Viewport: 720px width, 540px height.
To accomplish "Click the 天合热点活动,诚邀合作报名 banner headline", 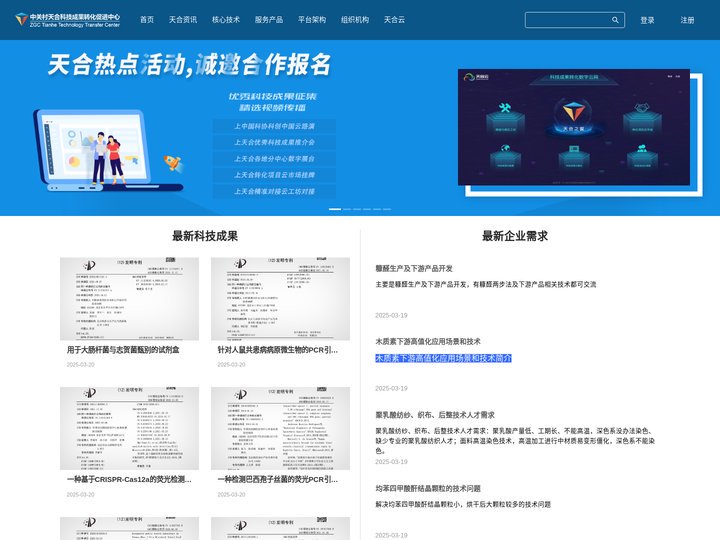I will (x=189, y=65).
